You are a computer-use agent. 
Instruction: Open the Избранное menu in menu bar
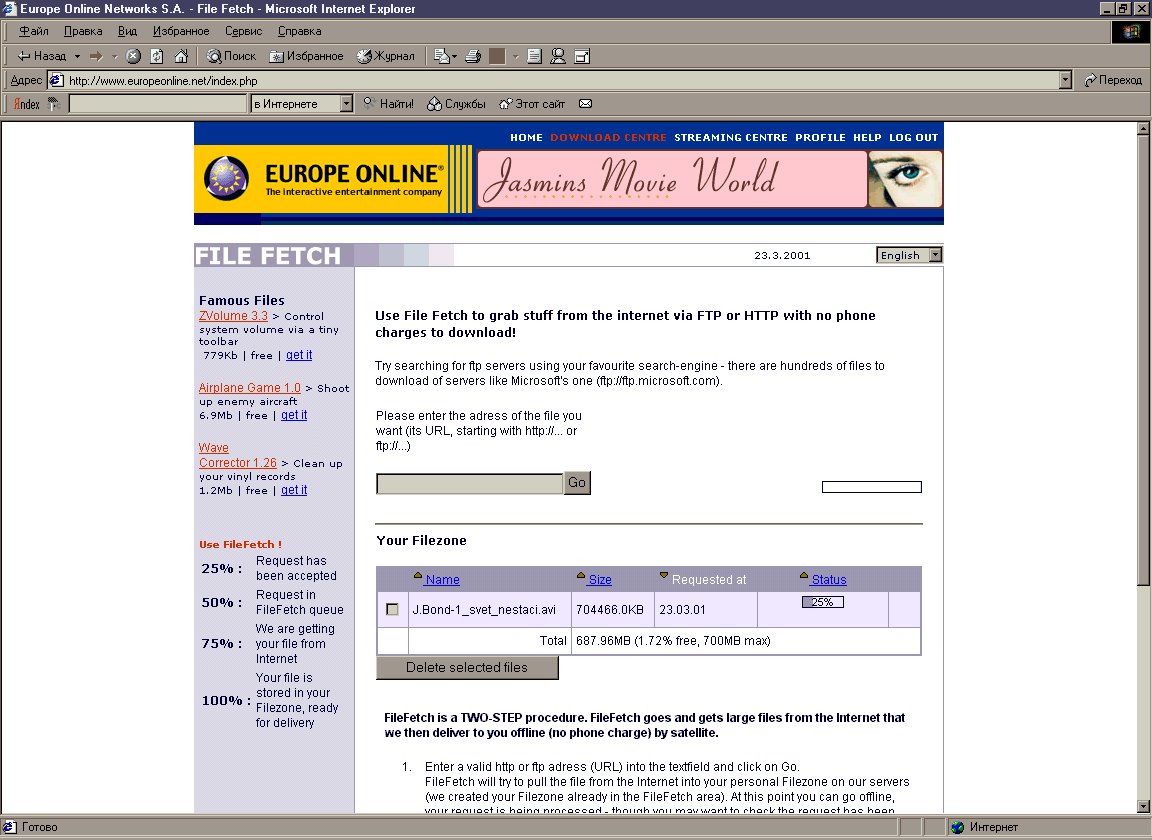(x=181, y=31)
